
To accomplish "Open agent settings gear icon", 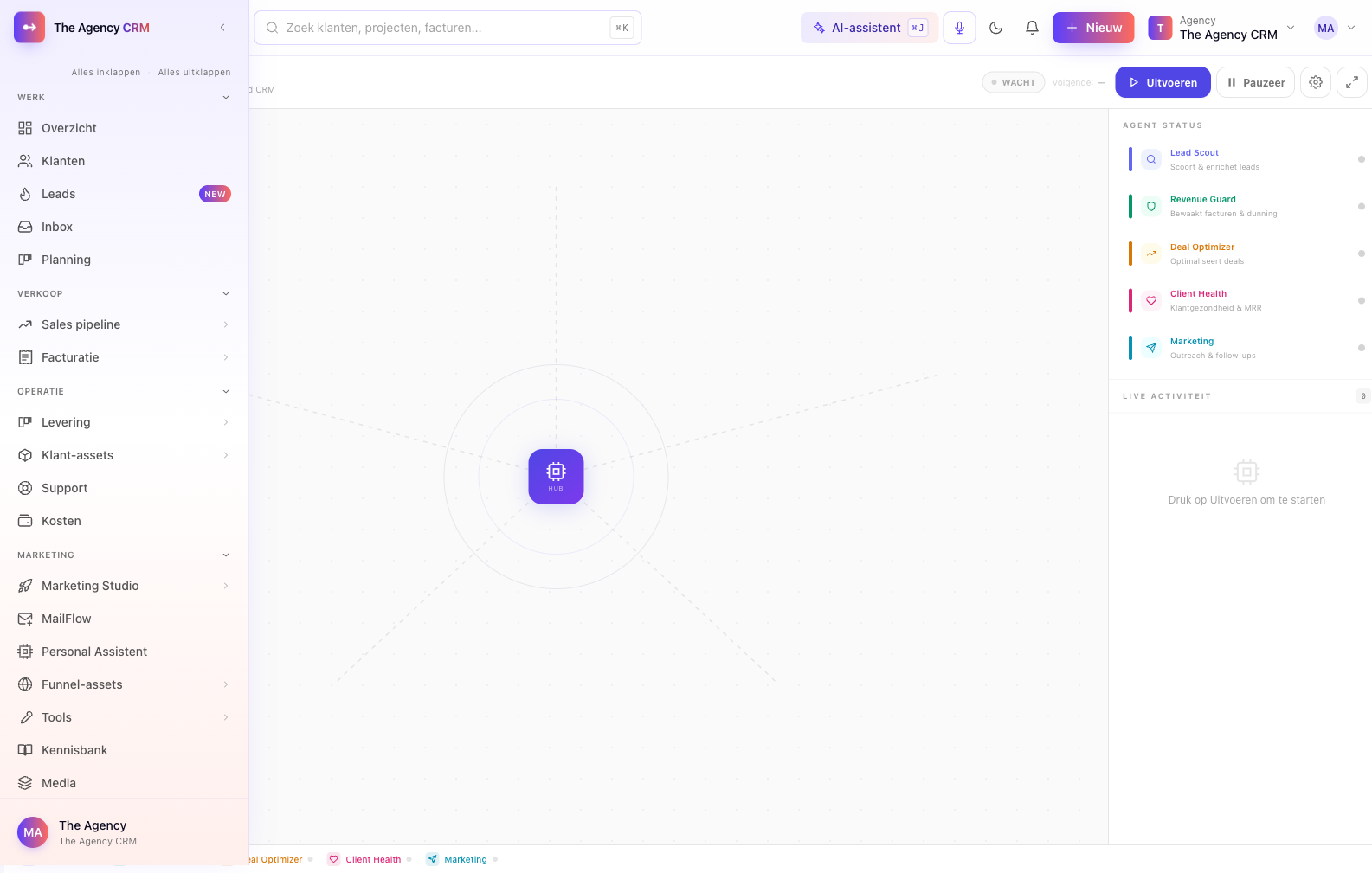I will 1316,82.
